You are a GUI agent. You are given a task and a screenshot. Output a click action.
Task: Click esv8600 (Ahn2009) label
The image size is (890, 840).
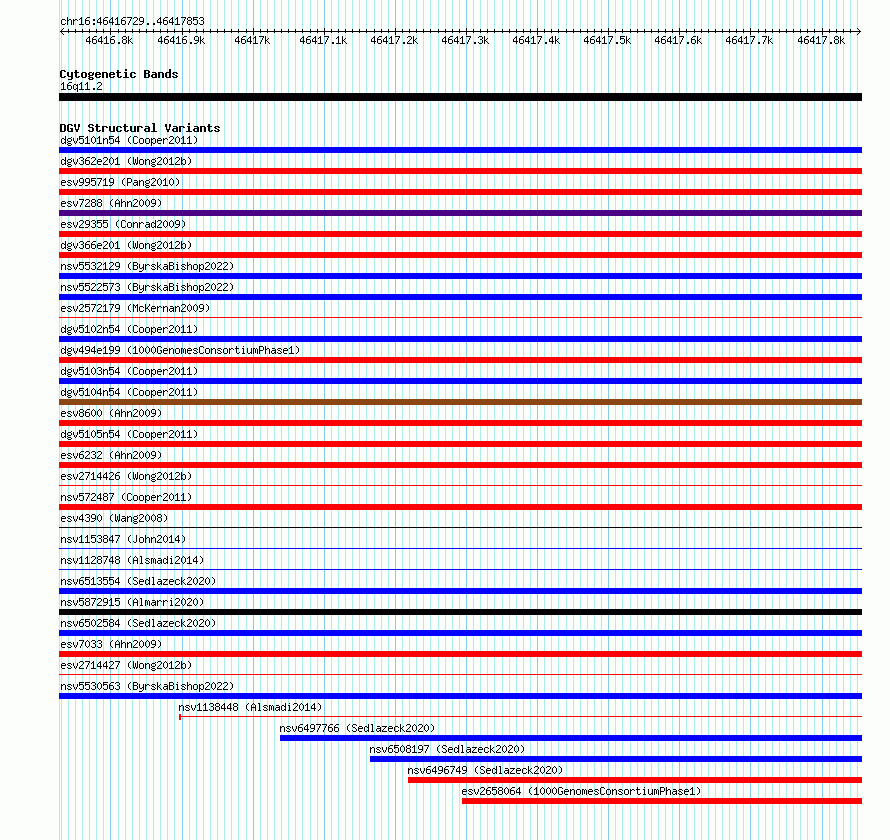111,413
